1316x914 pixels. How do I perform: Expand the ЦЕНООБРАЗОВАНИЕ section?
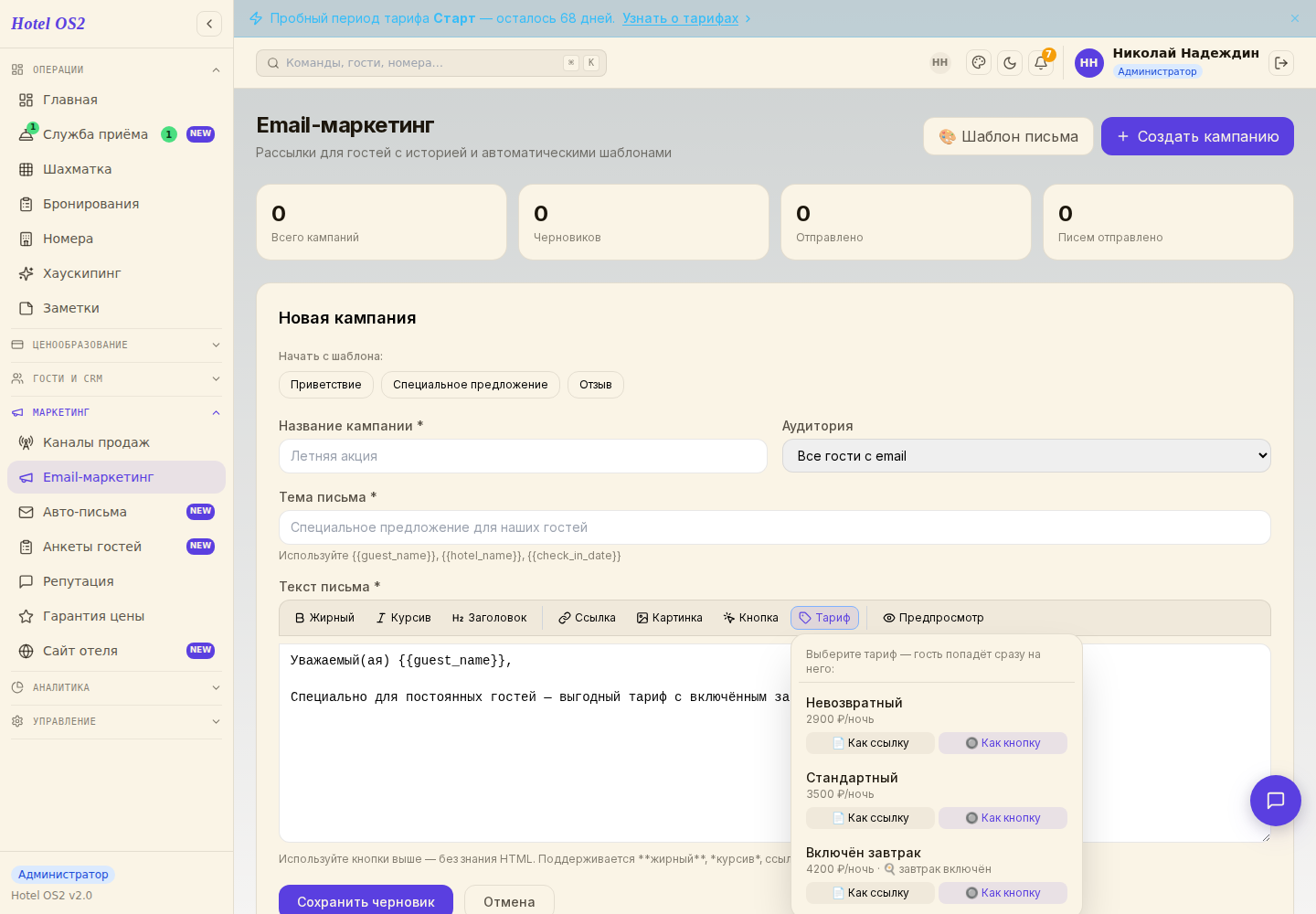pyautogui.click(x=116, y=345)
